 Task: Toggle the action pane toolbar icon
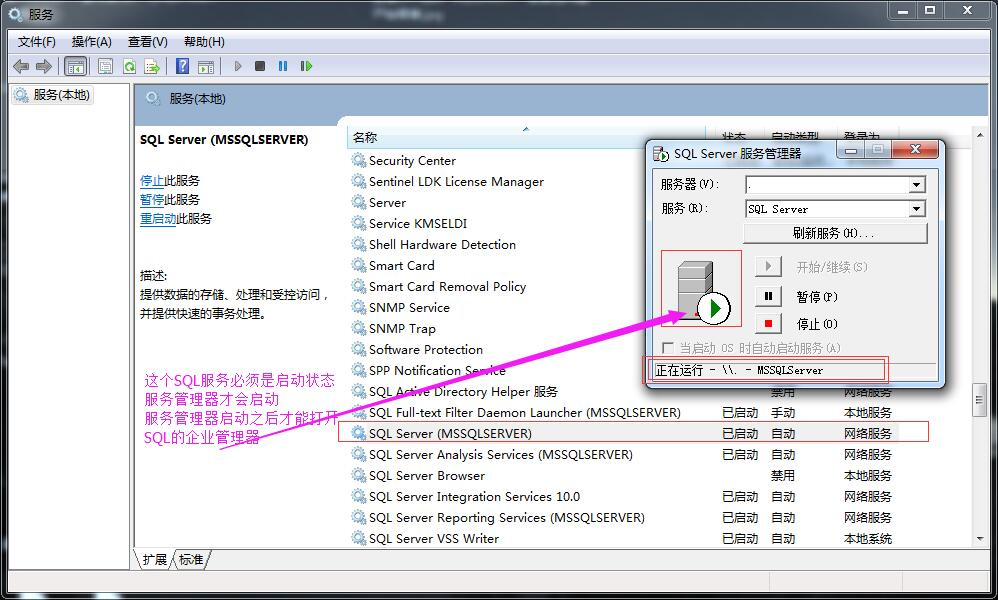(x=206, y=66)
